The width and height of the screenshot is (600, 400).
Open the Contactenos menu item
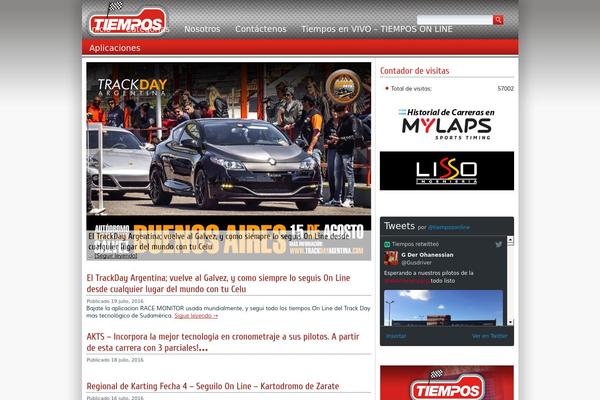point(261,29)
